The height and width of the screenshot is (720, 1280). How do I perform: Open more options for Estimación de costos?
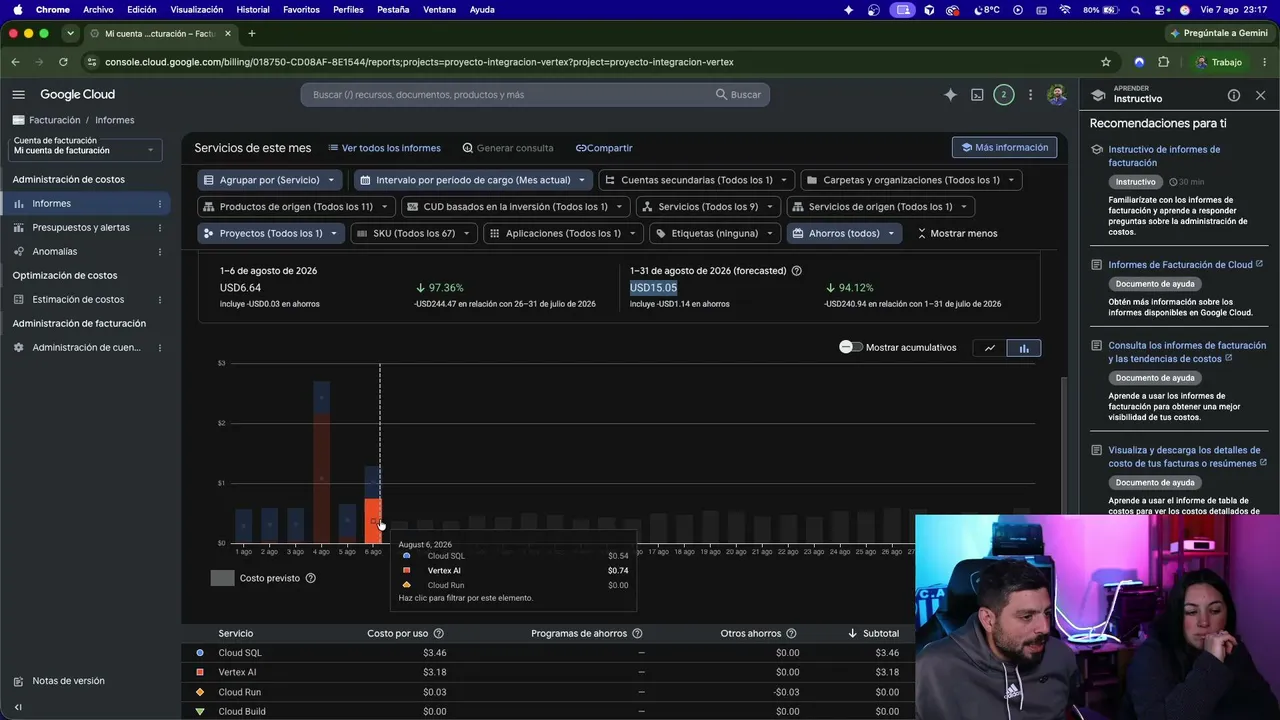160,300
